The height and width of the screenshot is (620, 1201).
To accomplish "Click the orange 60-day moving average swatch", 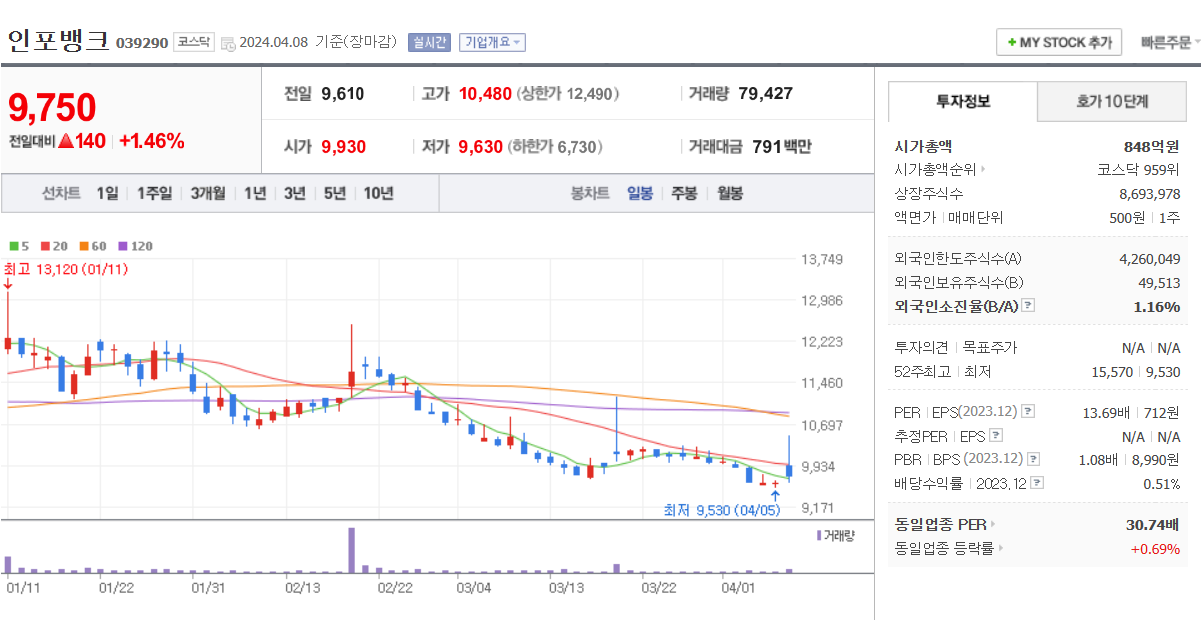I will pos(82,246).
